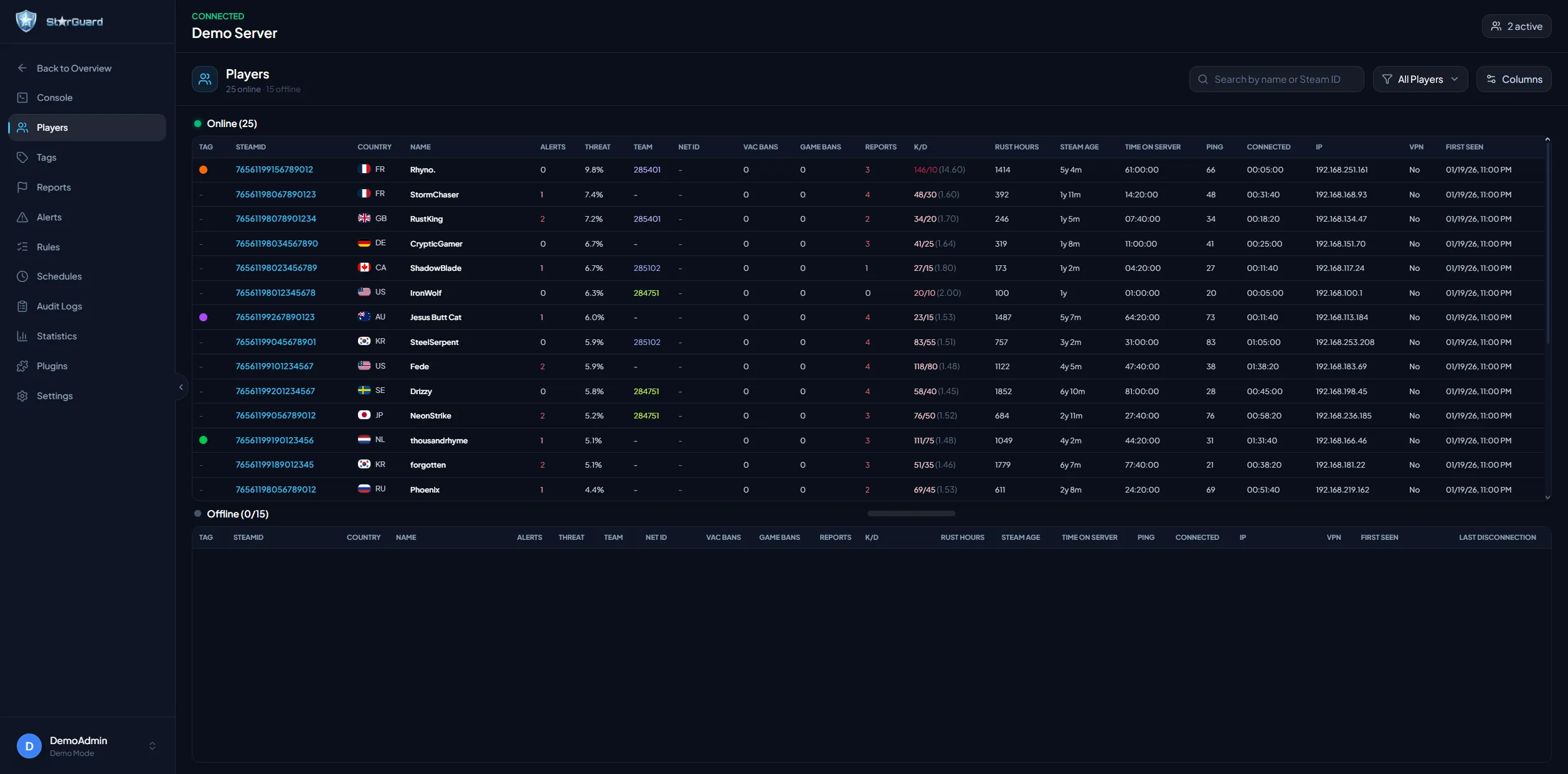The image size is (1568, 774).
Task: Open Rules menu item
Action: pos(48,247)
